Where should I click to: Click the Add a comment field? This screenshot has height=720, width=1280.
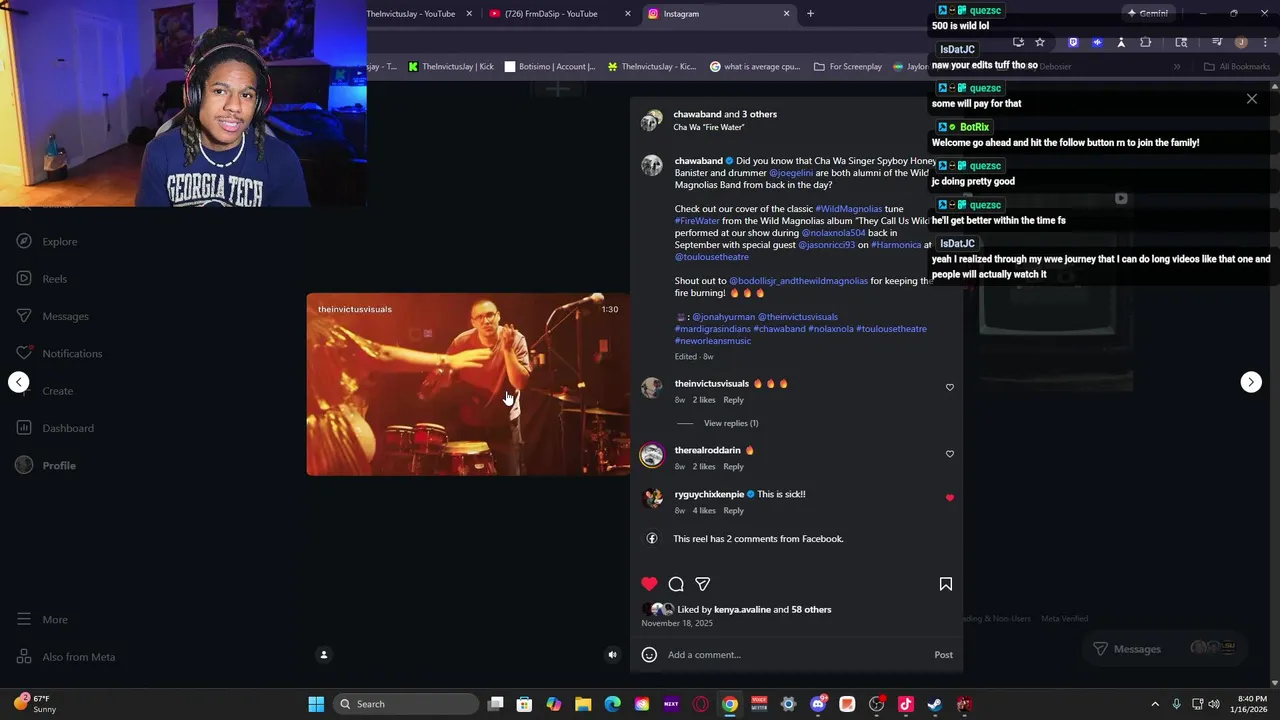(x=798, y=655)
